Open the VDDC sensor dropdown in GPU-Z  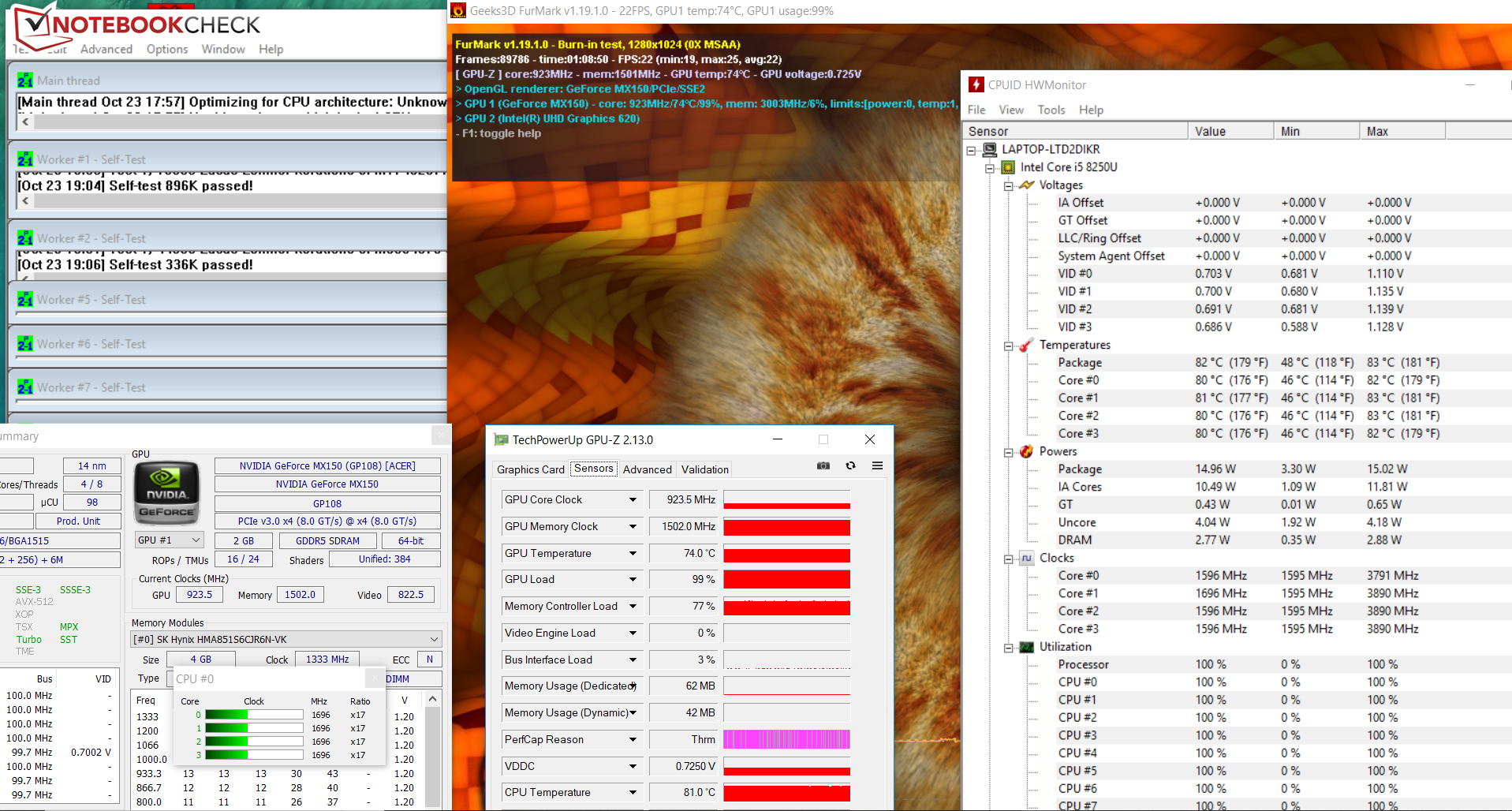[x=633, y=766]
